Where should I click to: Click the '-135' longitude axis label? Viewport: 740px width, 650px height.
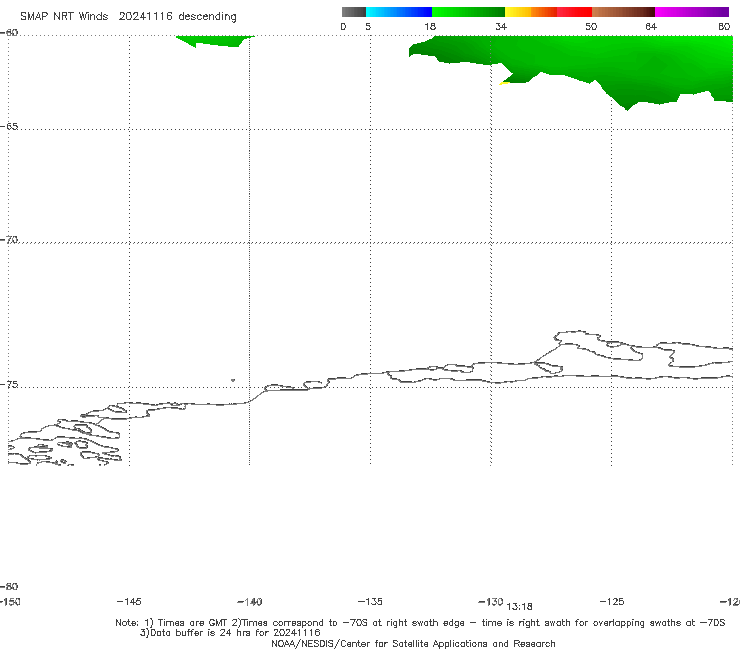(370, 601)
